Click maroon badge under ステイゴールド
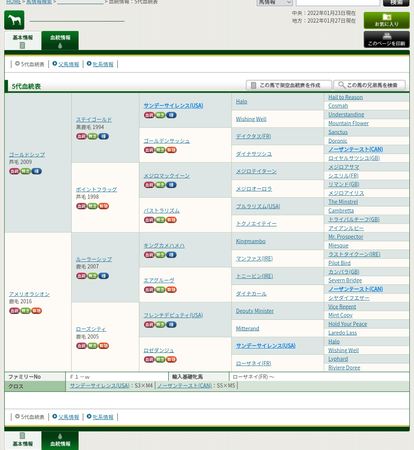 tap(81, 136)
